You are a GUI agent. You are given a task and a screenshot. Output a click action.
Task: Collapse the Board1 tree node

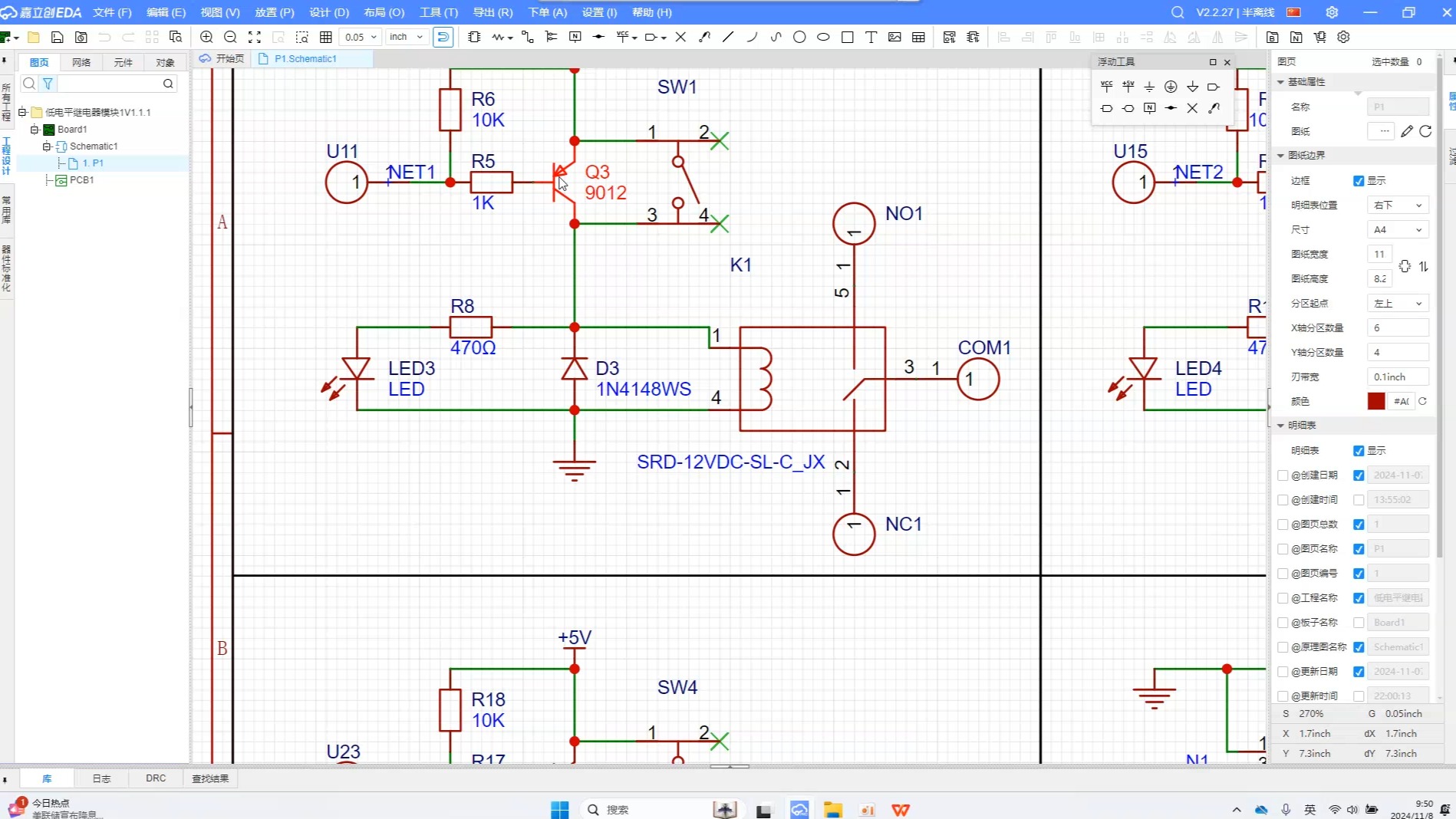coord(35,130)
